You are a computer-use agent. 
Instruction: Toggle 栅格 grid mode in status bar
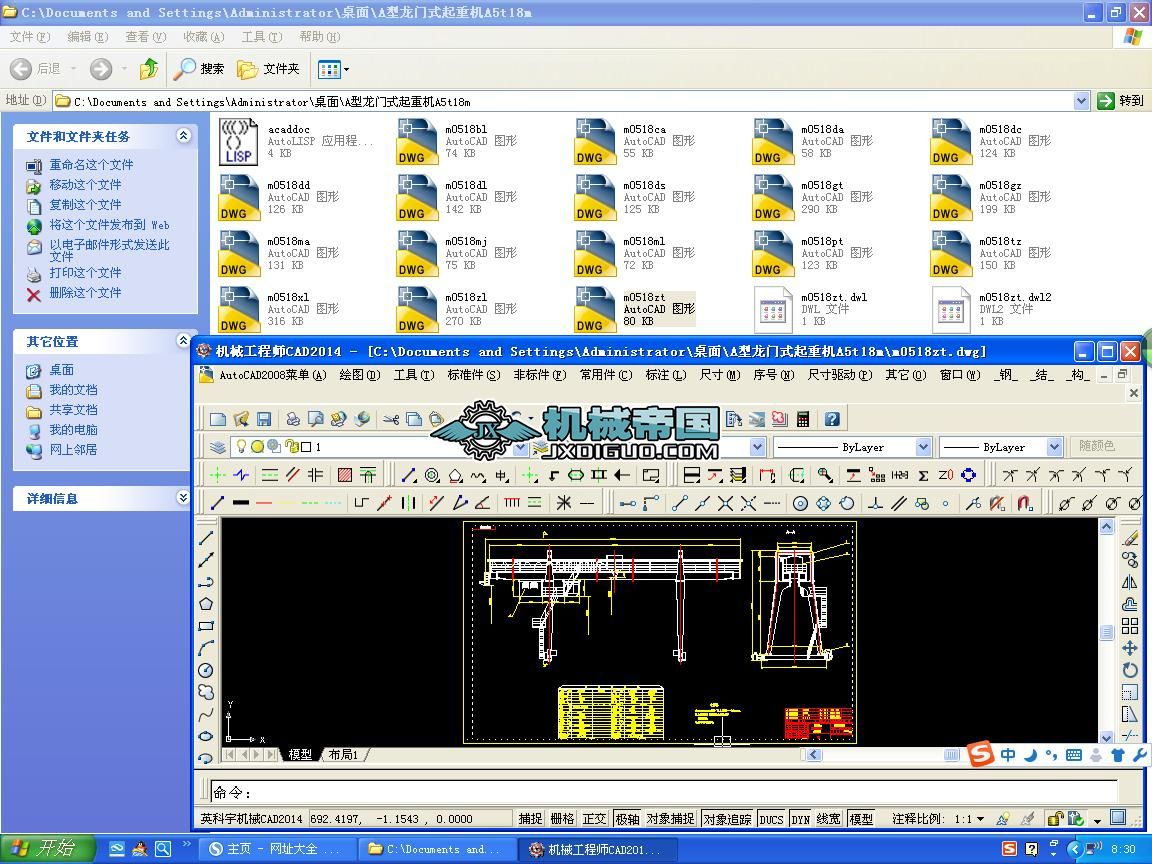pyautogui.click(x=562, y=818)
